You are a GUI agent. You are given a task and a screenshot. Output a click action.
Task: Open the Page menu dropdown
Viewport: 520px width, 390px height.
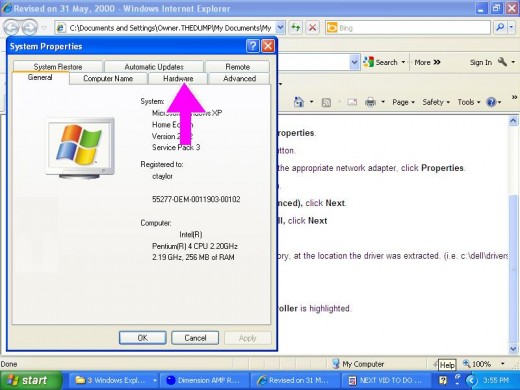pos(403,102)
